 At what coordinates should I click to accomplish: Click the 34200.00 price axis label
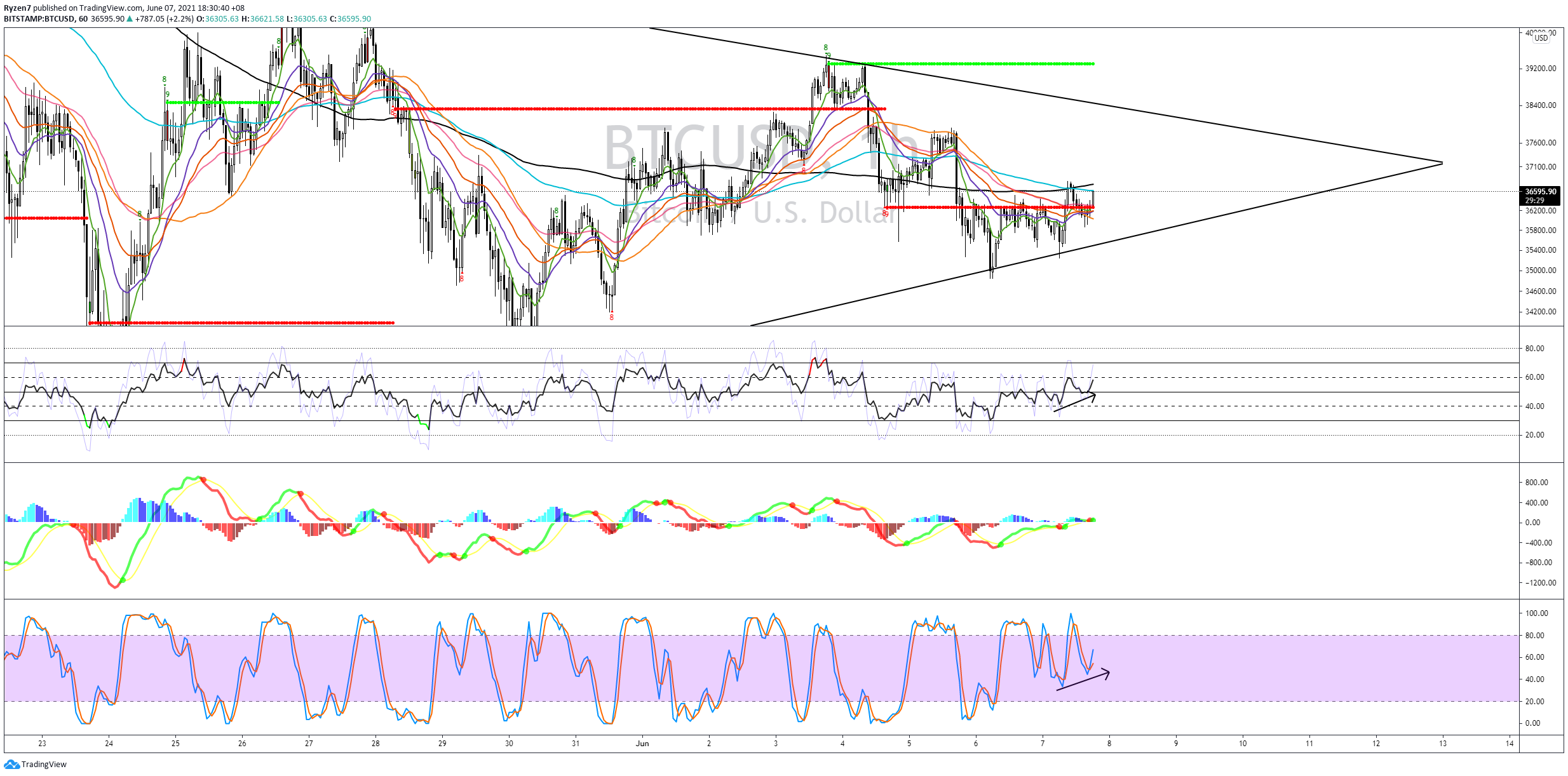[1541, 312]
